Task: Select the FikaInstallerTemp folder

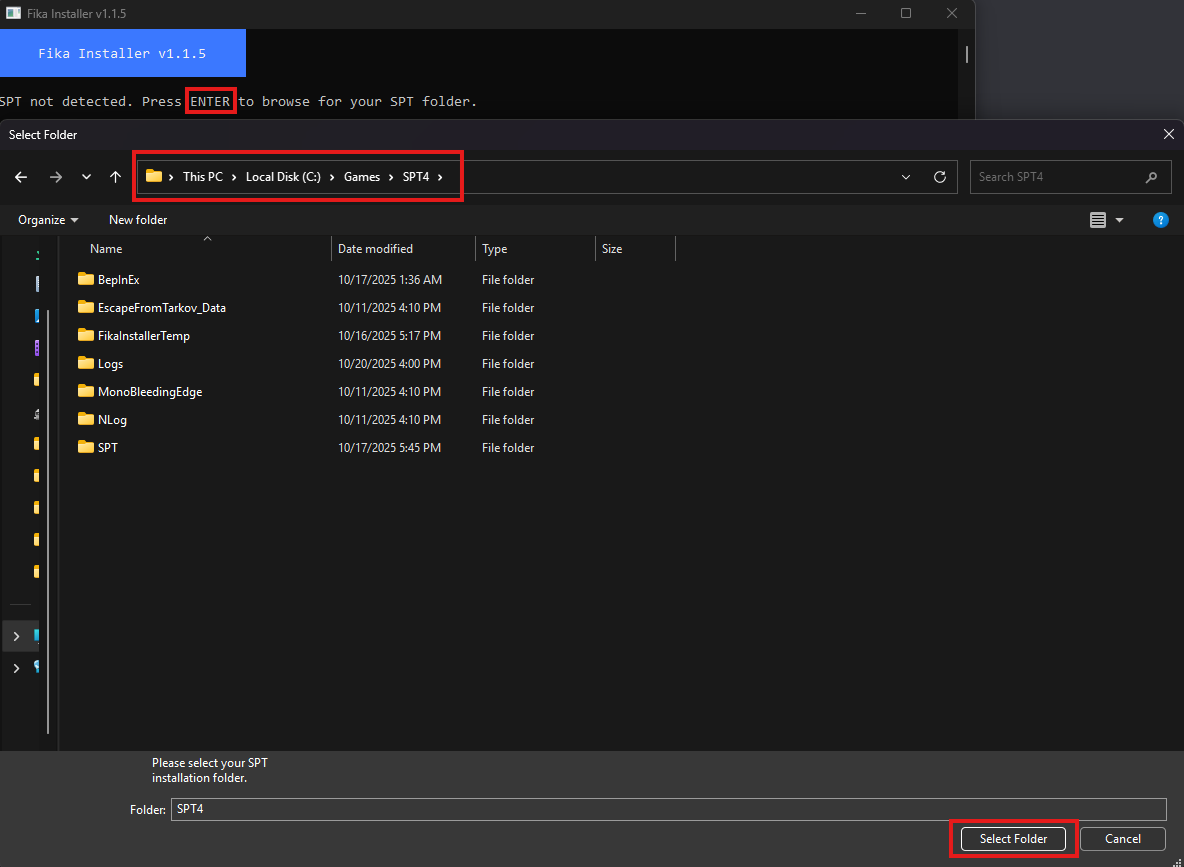Action: 143,336
